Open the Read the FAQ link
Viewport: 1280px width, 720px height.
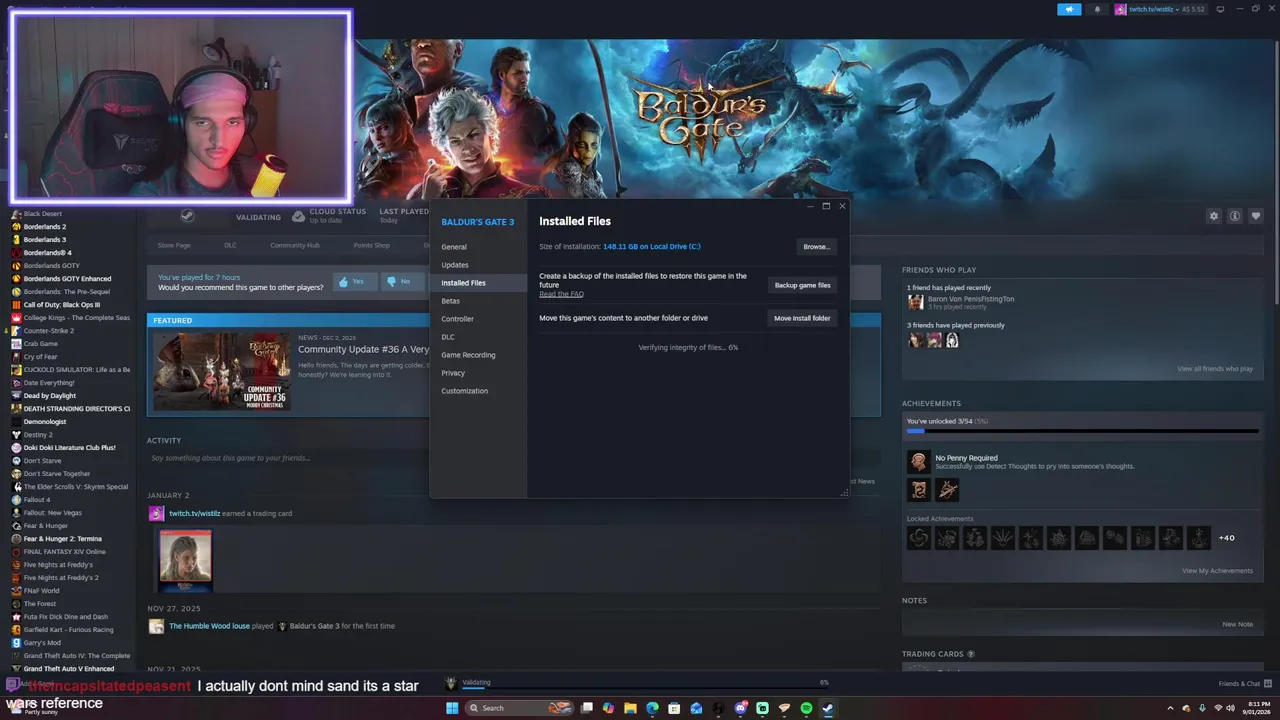(x=561, y=294)
